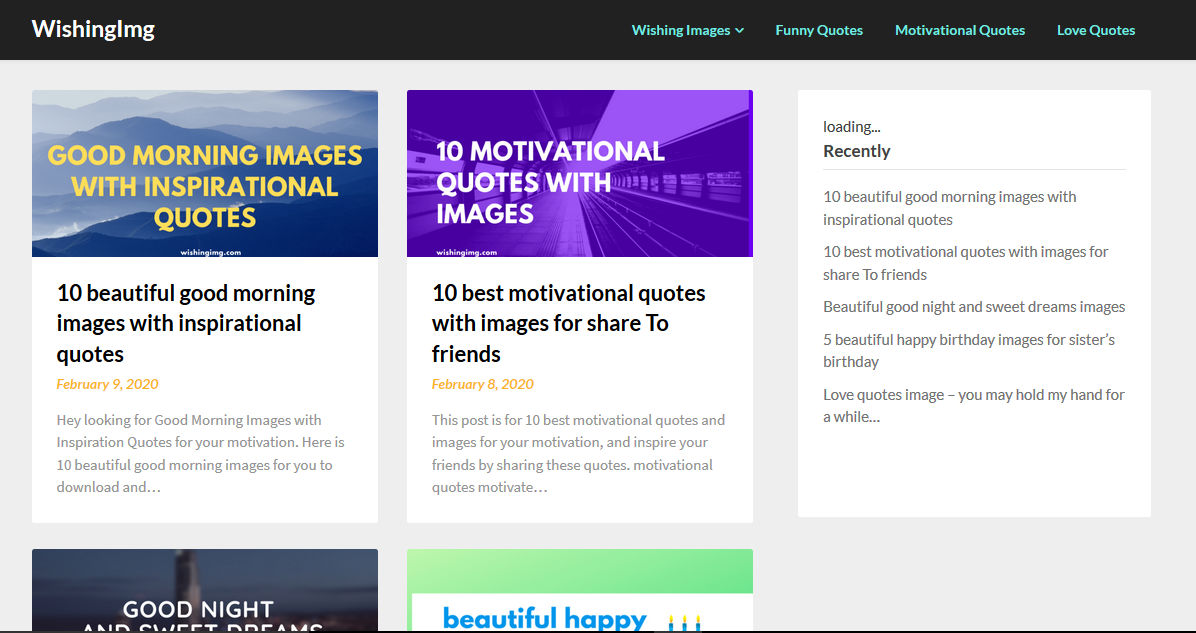This screenshot has width=1196, height=633.
Task: Open the 10 best motivational quotes post title
Action: coord(568,322)
